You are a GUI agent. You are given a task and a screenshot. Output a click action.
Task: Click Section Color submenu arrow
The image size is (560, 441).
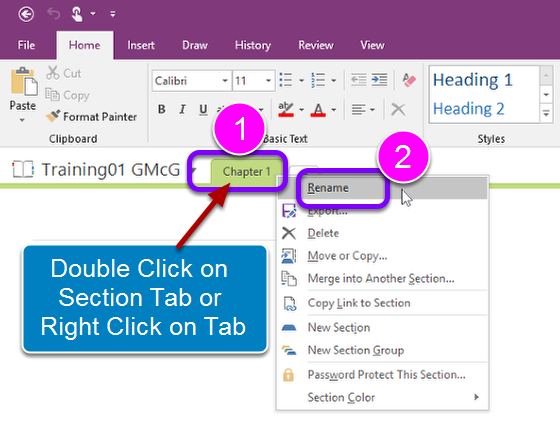coord(476,397)
